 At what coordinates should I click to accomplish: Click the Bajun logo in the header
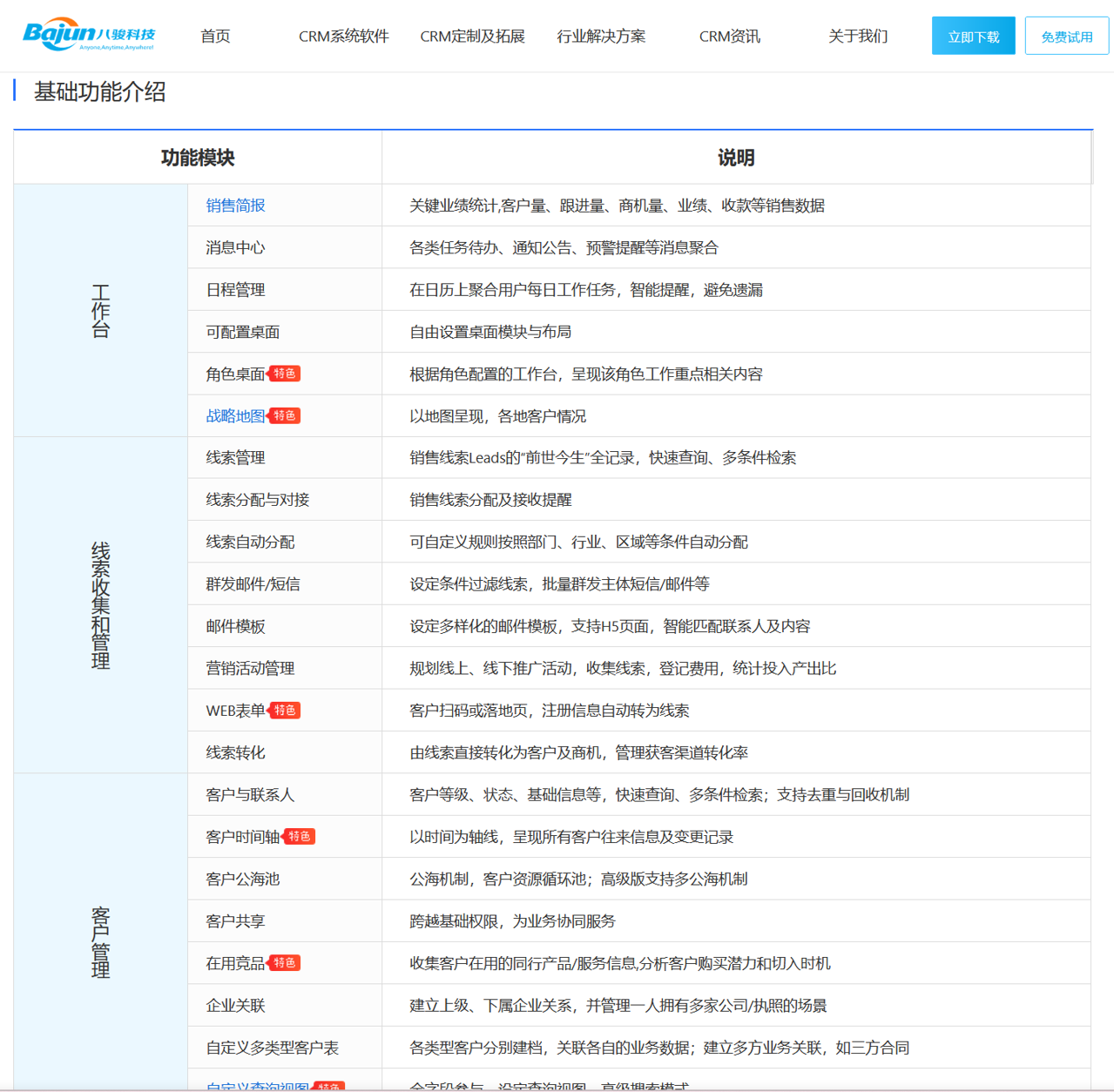[89, 35]
